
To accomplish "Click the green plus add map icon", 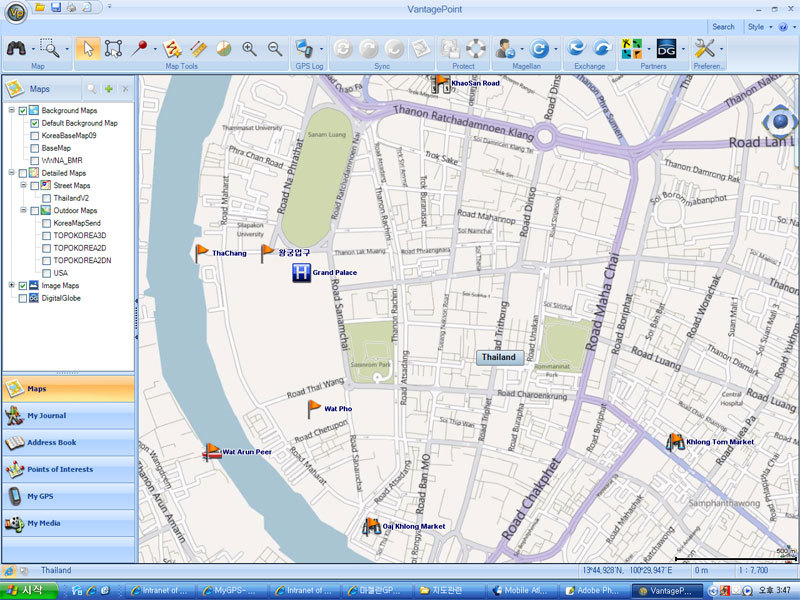I will (x=108, y=89).
